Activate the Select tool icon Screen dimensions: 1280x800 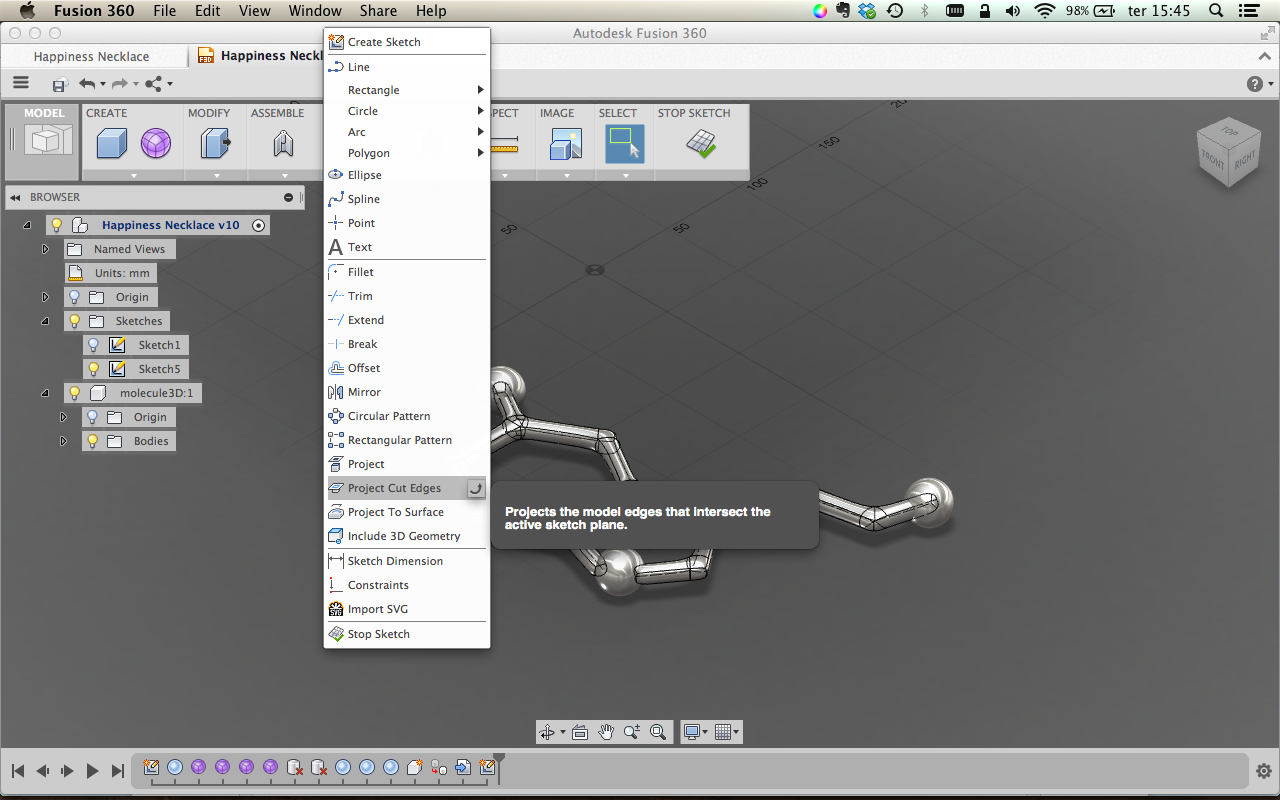(x=625, y=144)
